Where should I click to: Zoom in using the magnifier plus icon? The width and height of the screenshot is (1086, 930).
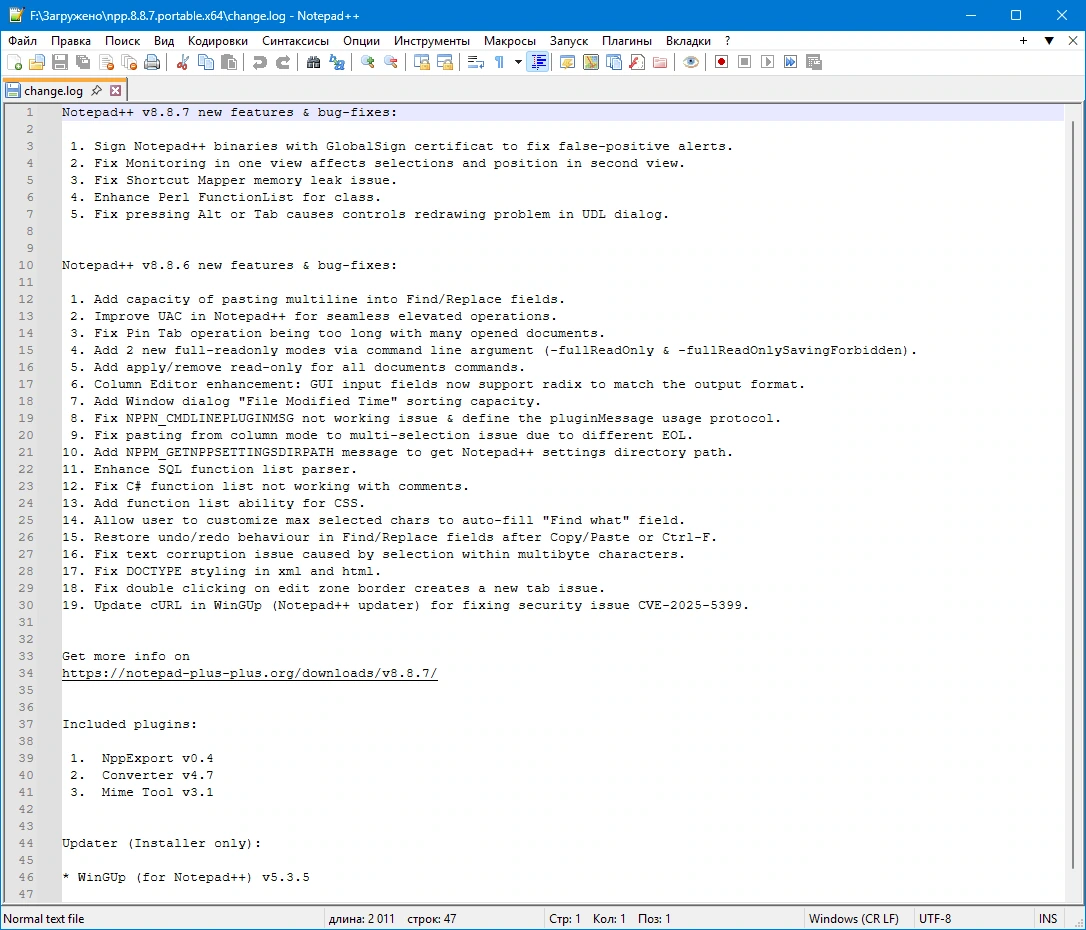coord(368,63)
